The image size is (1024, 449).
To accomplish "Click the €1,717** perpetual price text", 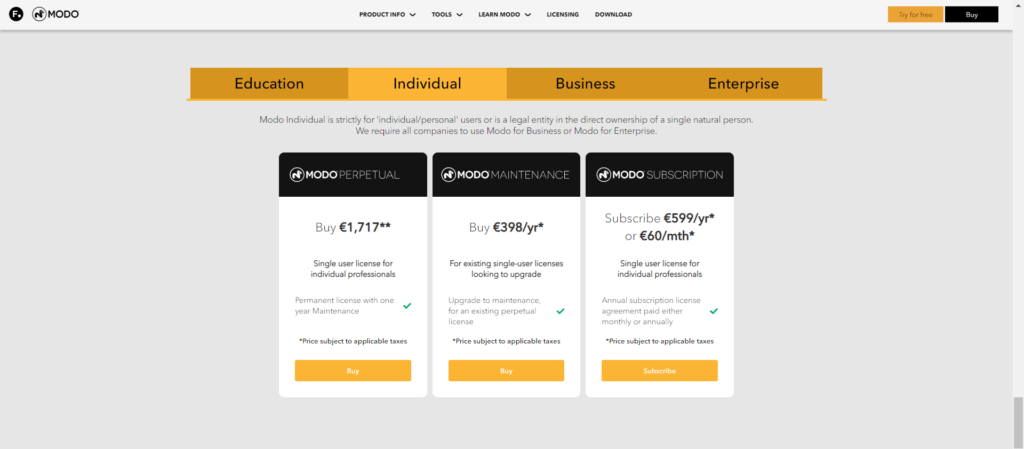I will pos(365,227).
